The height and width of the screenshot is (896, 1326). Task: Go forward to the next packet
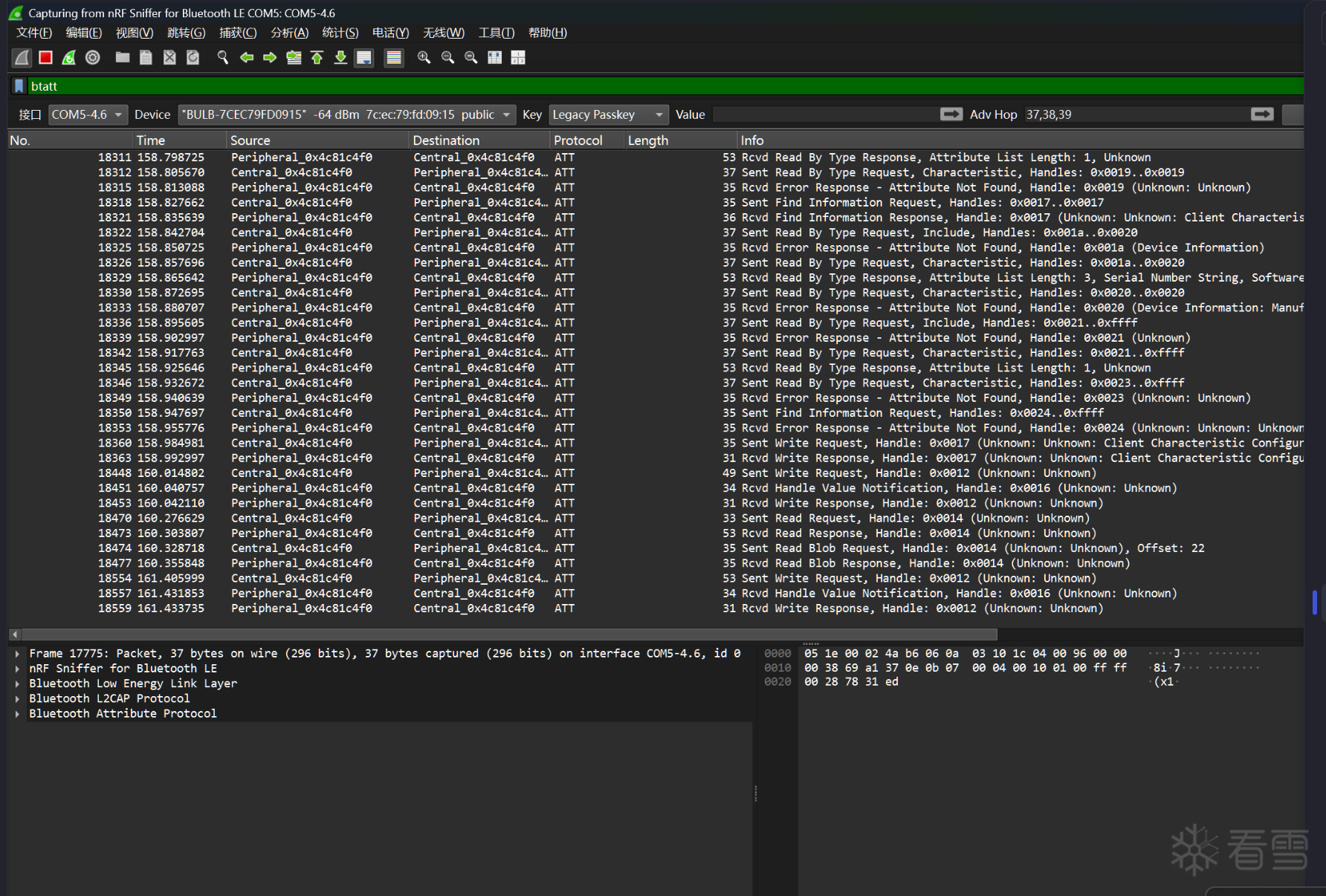pos(270,57)
